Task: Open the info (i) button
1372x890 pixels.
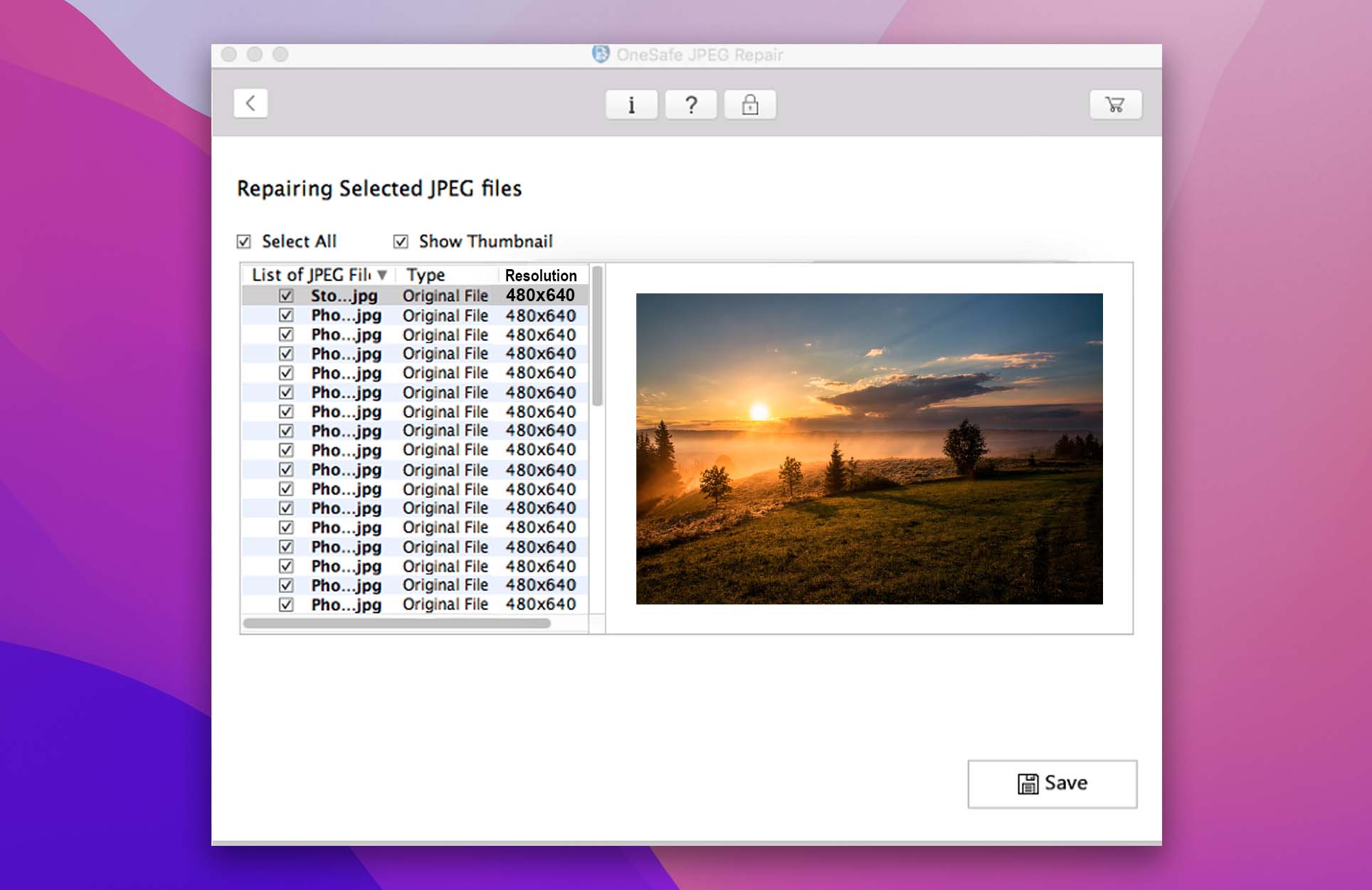Action: [x=631, y=105]
